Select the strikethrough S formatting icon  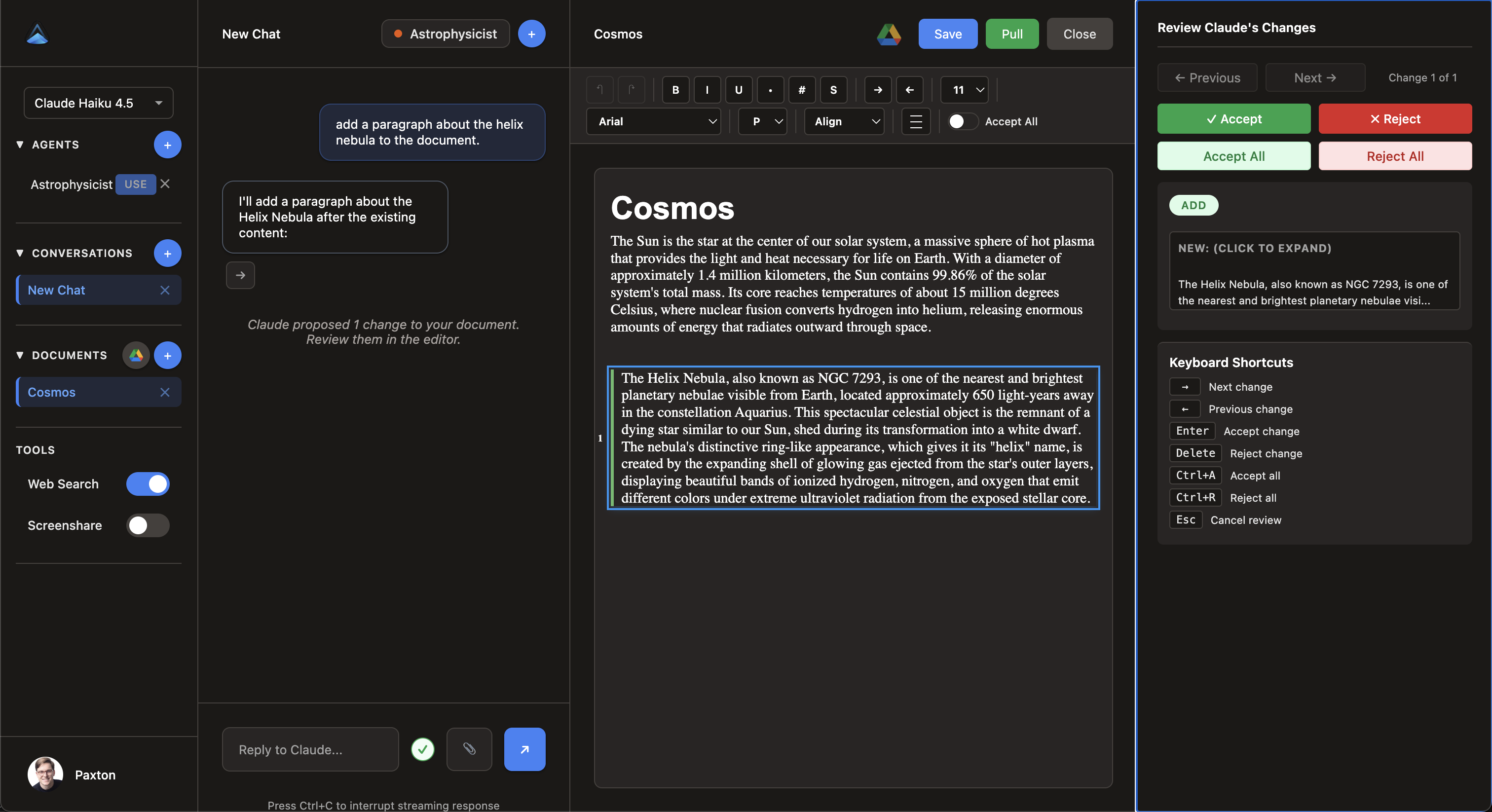click(833, 90)
